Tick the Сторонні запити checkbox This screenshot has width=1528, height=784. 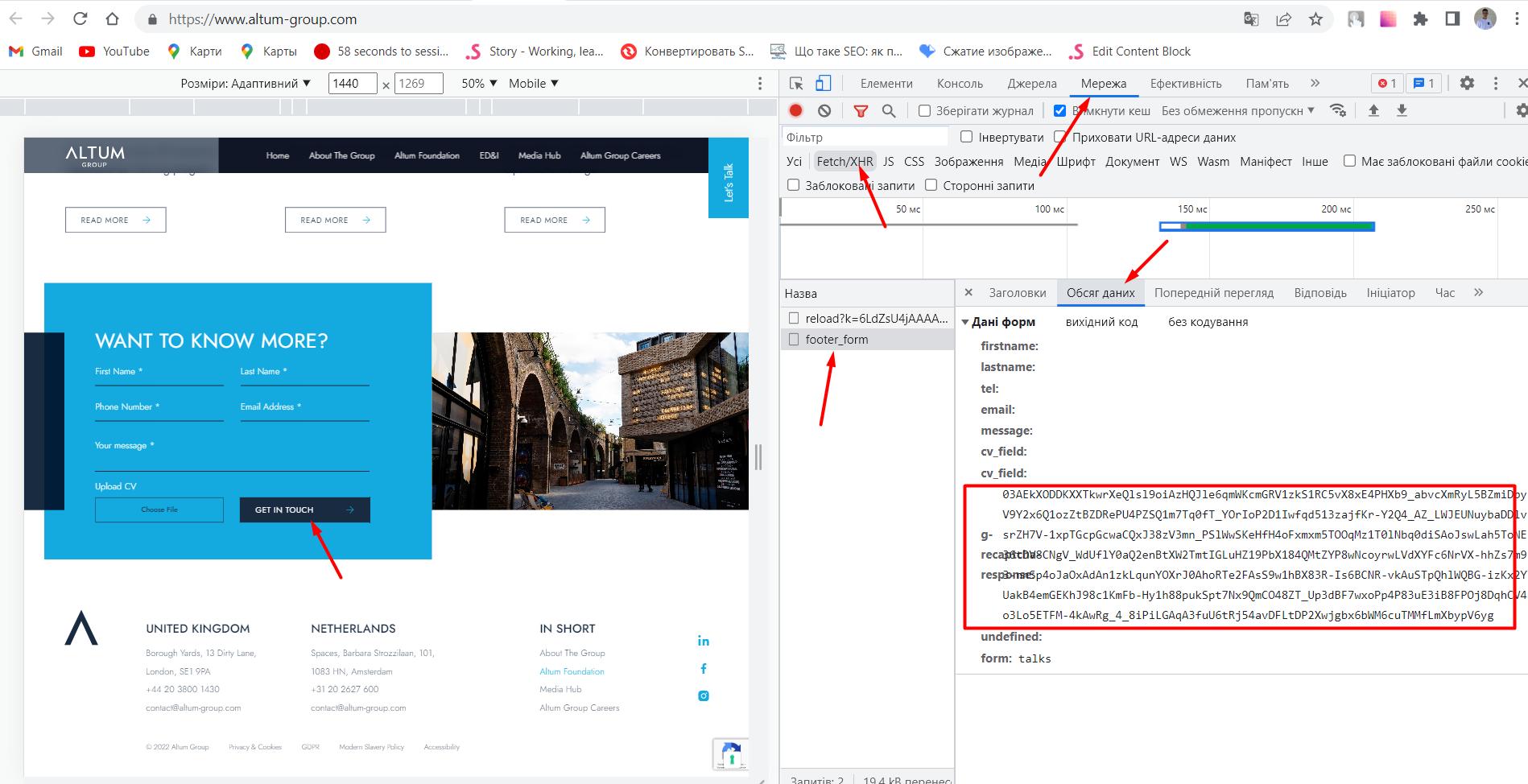pyautogui.click(x=931, y=185)
